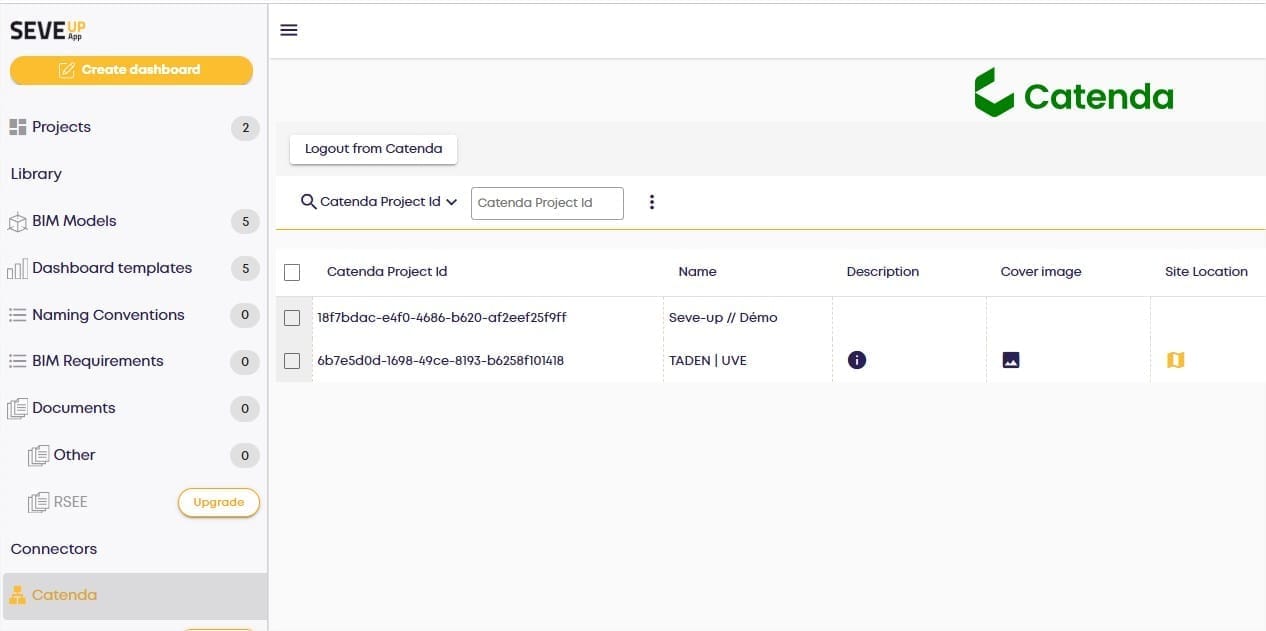The height and width of the screenshot is (631, 1266).
Task: Click the BIM Models cube icon
Action: (x=17, y=222)
